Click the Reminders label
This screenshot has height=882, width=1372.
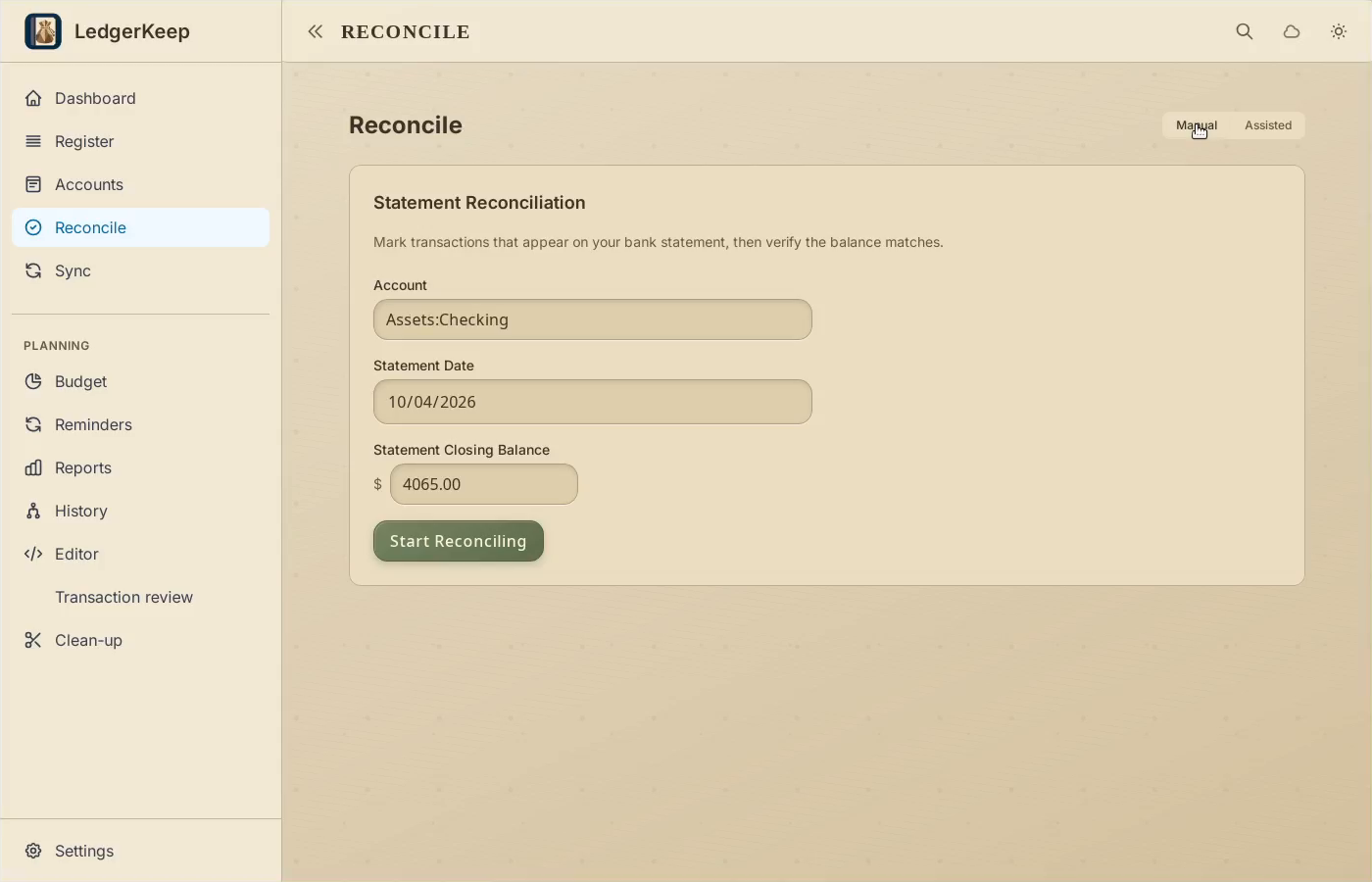tap(93, 424)
